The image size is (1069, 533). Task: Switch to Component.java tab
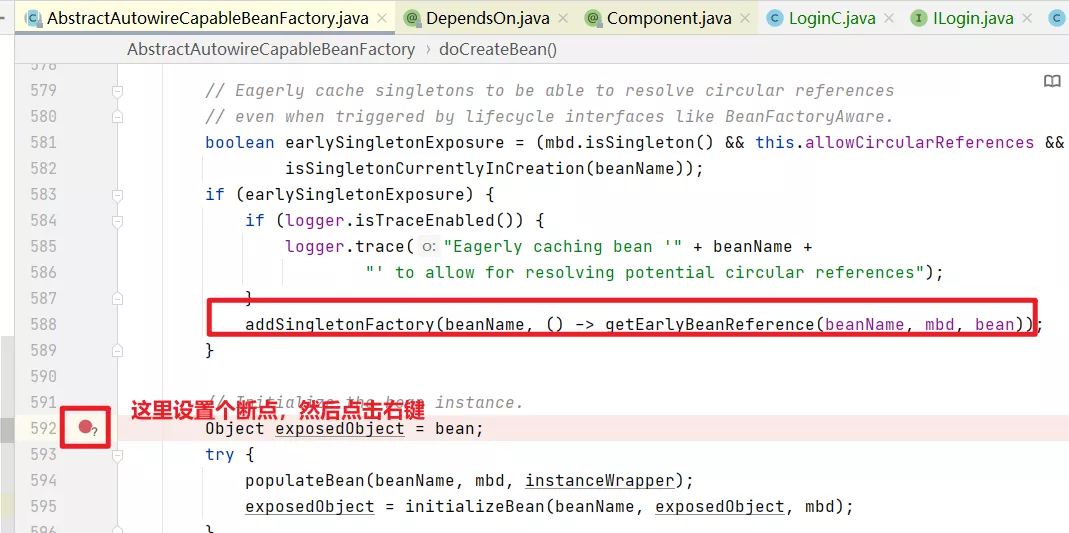click(667, 18)
